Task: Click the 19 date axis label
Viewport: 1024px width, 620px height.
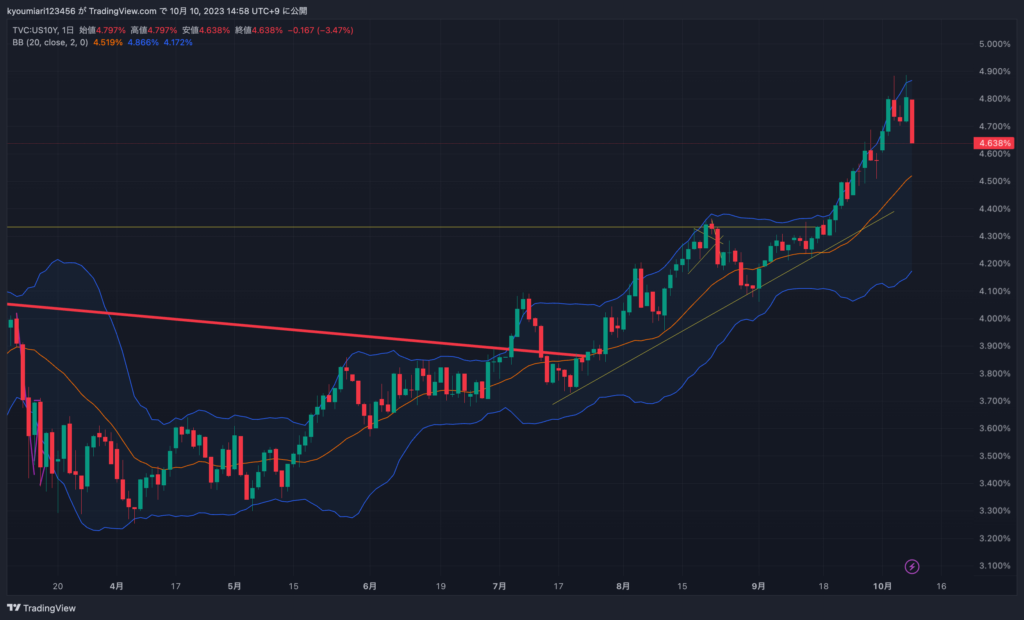Action: pos(441,586)
